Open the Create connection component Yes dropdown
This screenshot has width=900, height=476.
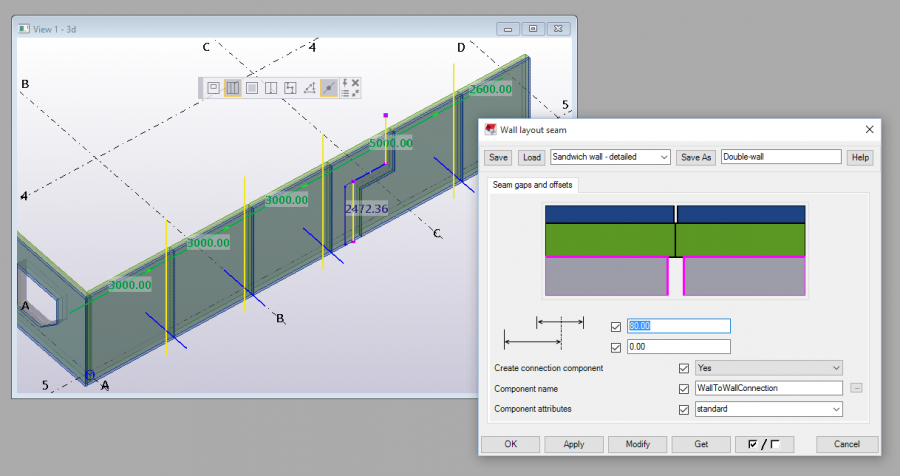click(x=769, y=367)
